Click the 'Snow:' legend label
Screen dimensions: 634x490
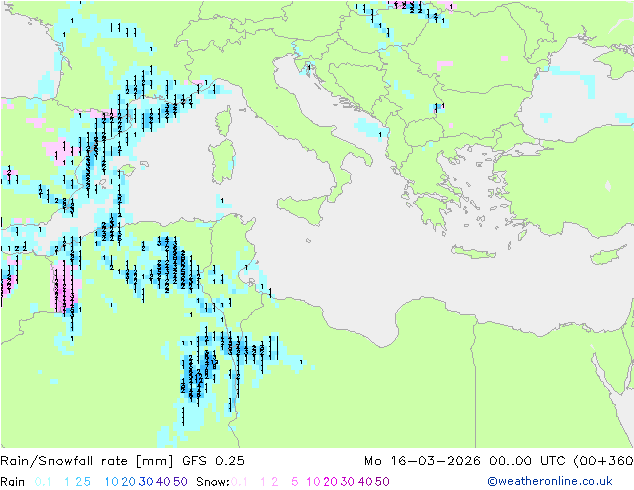pos(213,482)
